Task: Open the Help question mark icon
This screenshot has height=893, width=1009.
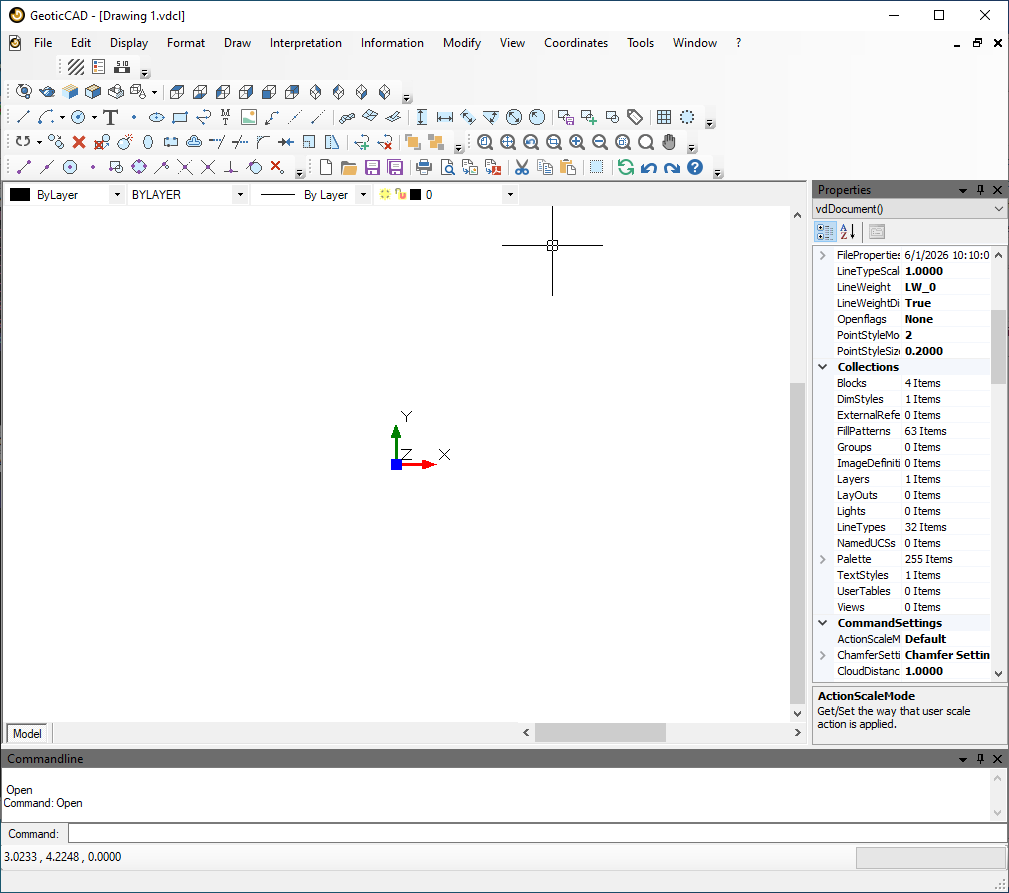Action: pos(695,167)
